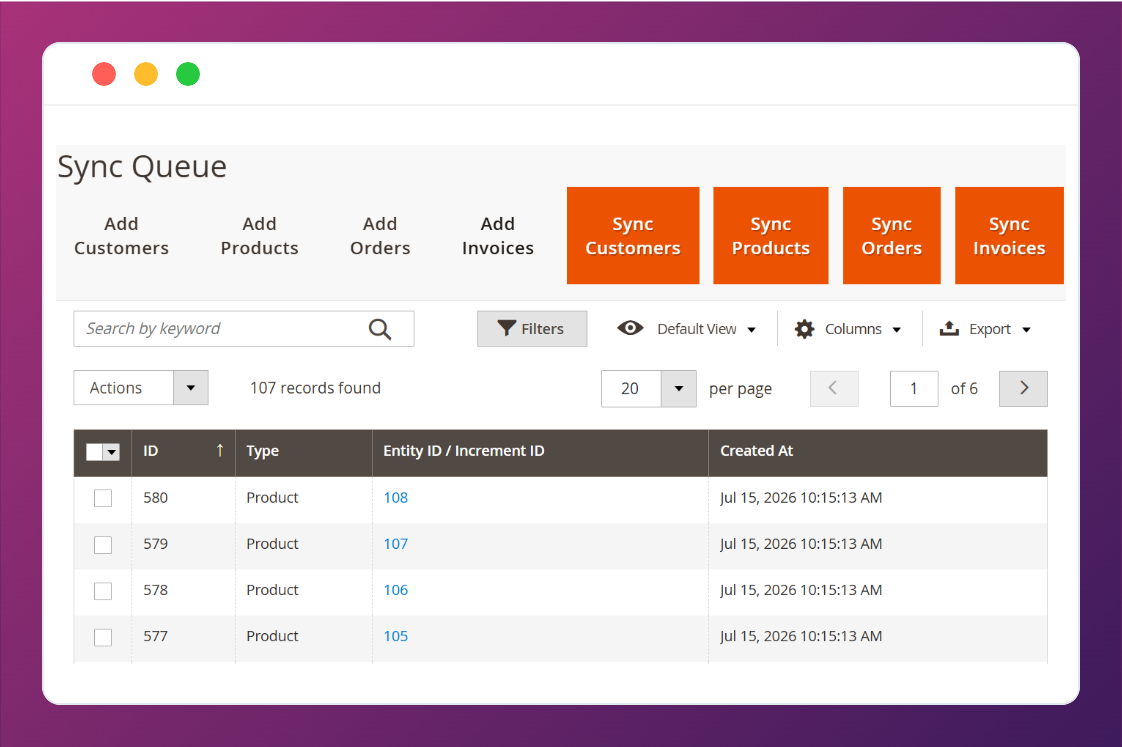Viewport: 1122px width, 747px height.
Task: Go to the previous page
Action: (x=834, y=389)
